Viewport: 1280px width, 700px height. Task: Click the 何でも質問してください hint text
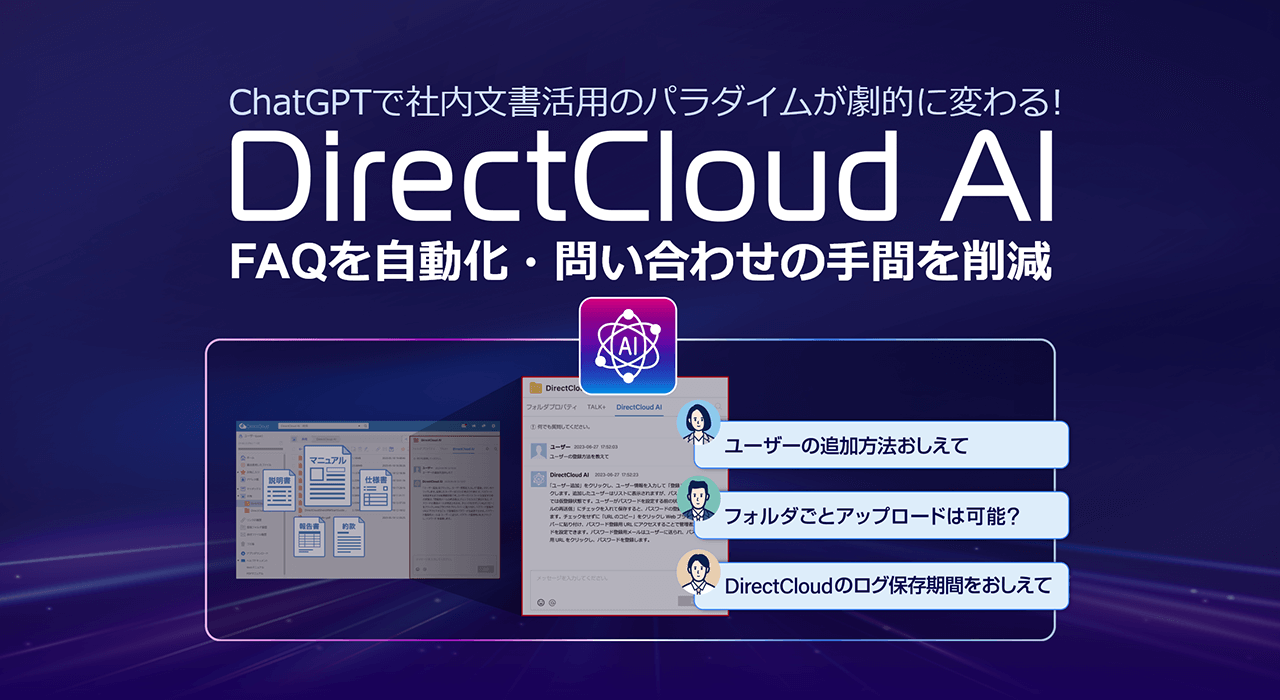pyautogui.click(x=562, y=426)
